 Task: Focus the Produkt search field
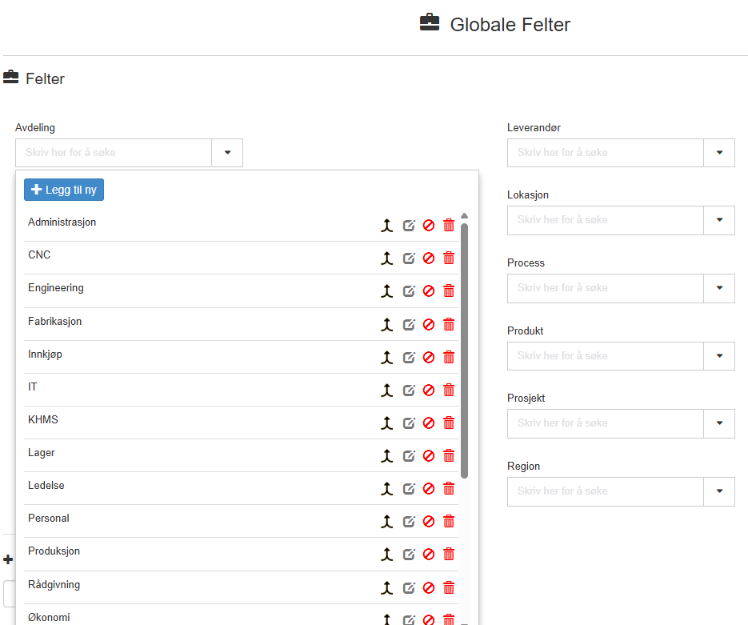click(x=605, y=356)
